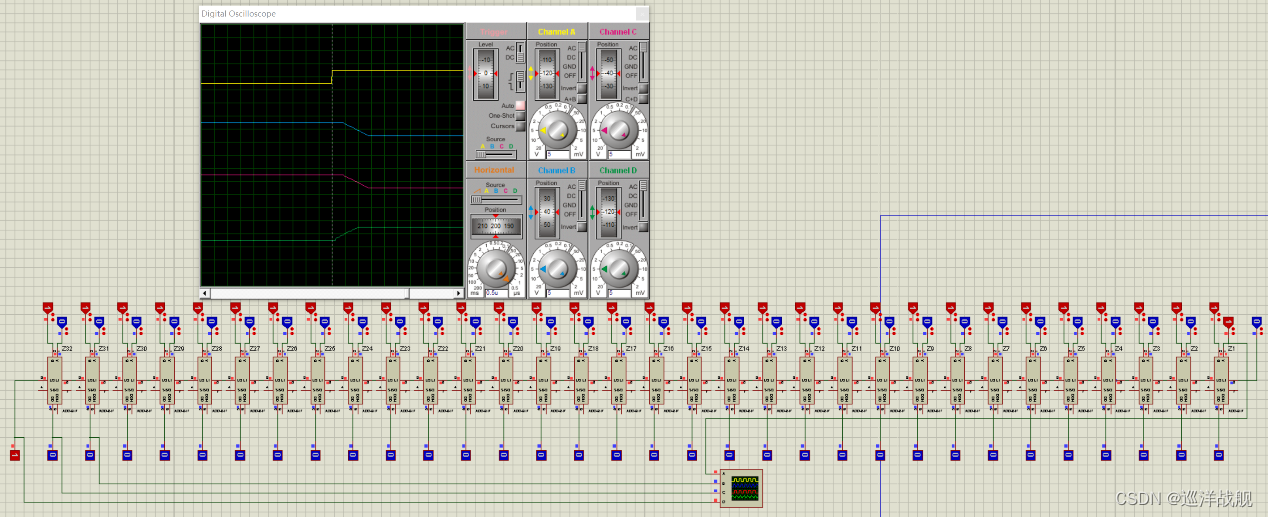Select the Z20 chip component

pyautogui.click(x=506, y=381)
